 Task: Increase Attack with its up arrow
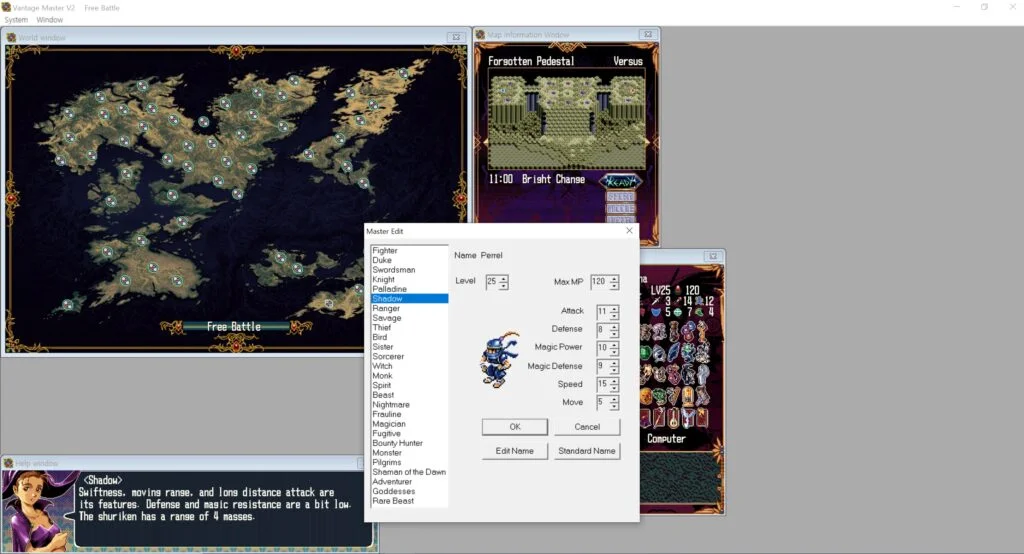tap(614, 308)
